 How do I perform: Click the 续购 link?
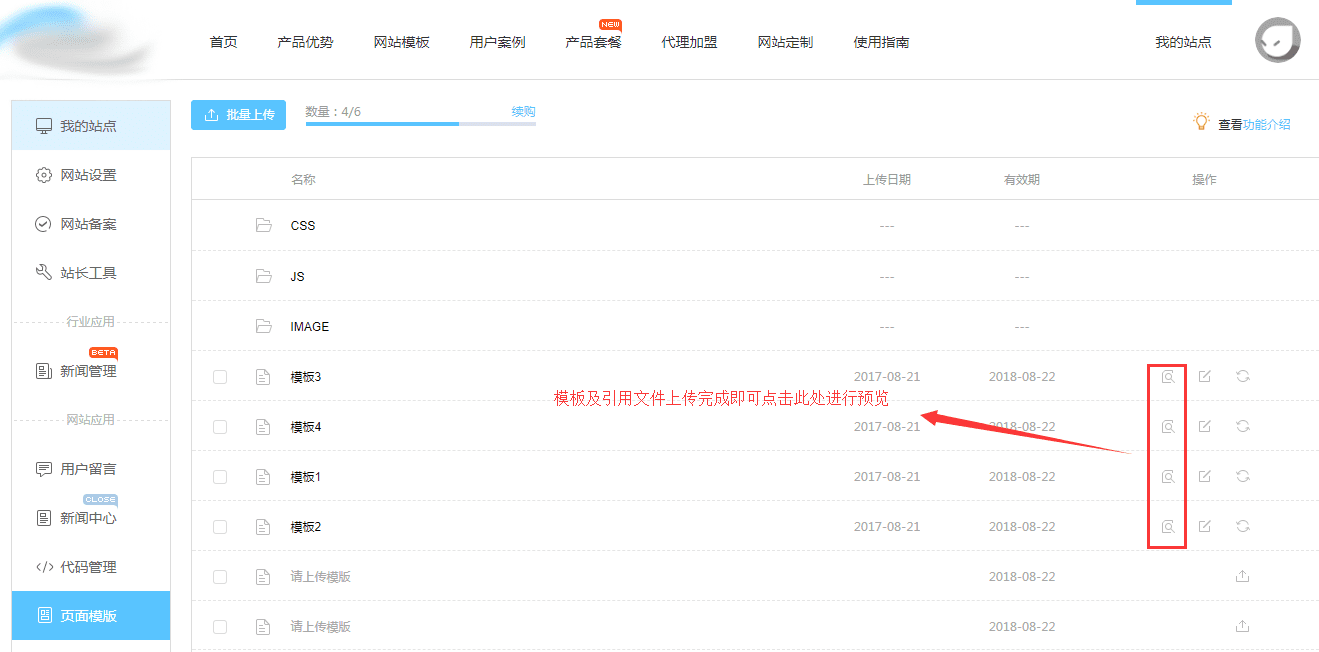click(524, 111)
